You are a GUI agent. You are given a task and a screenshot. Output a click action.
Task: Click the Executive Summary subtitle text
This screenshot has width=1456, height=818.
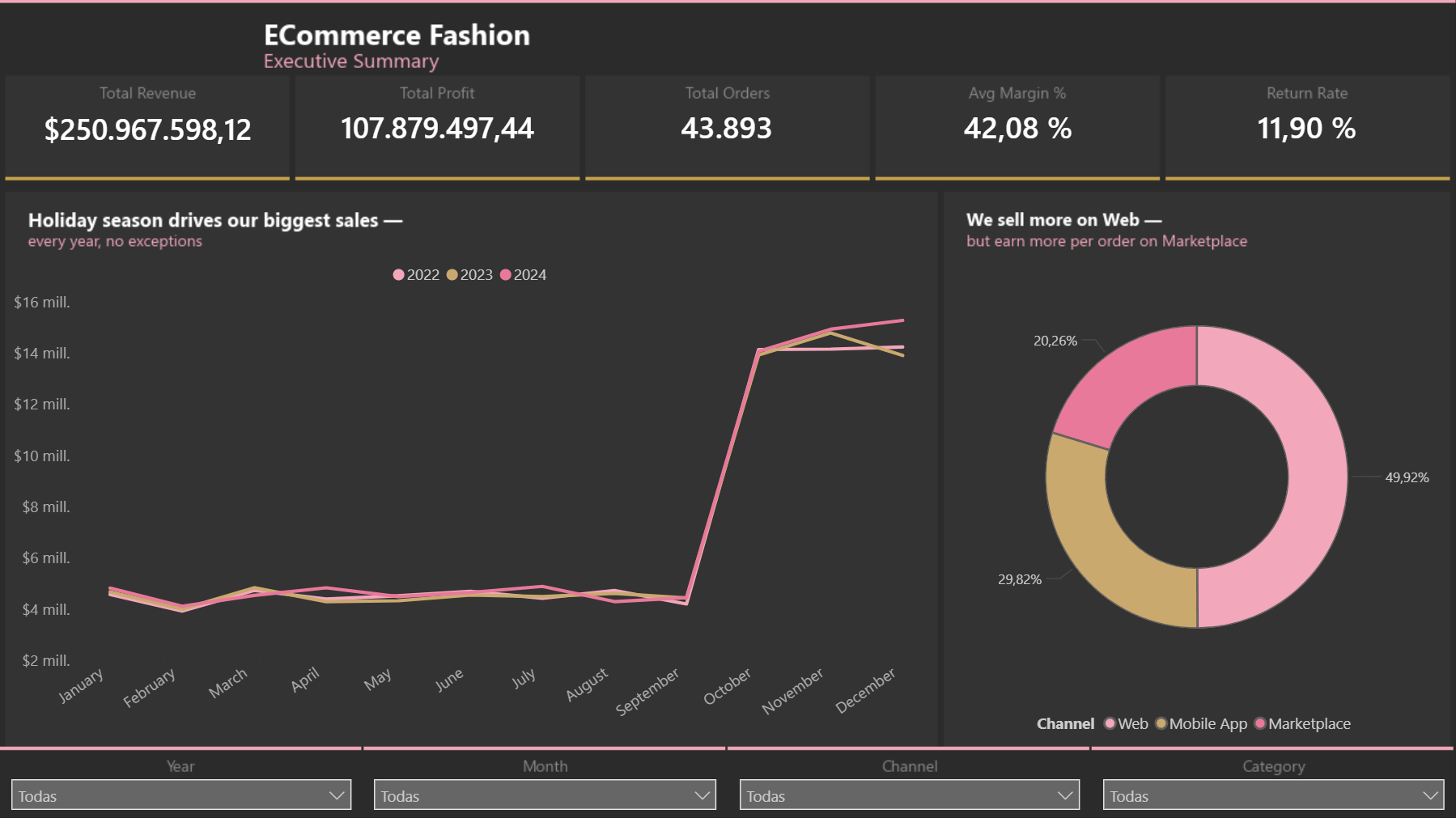click(x=350, y=61)
